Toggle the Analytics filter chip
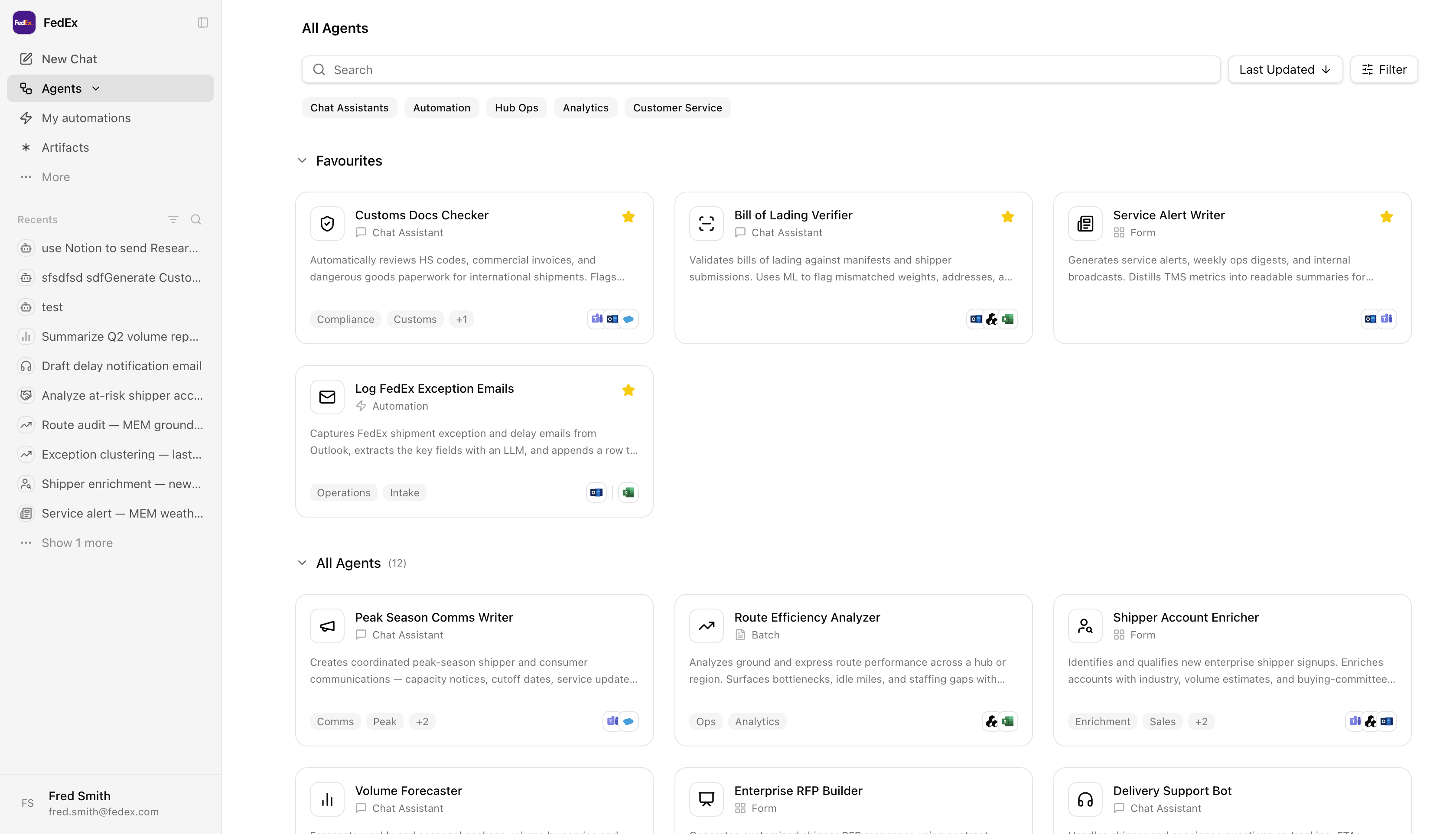 point(585,108)
